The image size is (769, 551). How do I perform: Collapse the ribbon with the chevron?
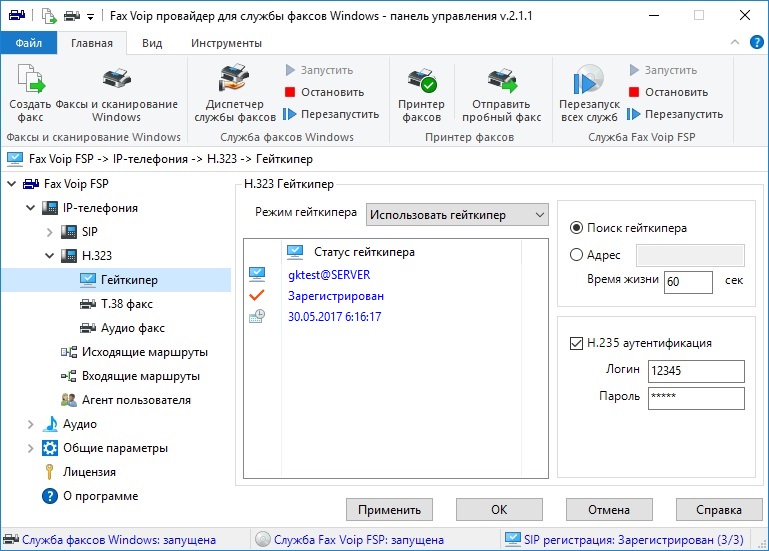(x=735, y=42)
